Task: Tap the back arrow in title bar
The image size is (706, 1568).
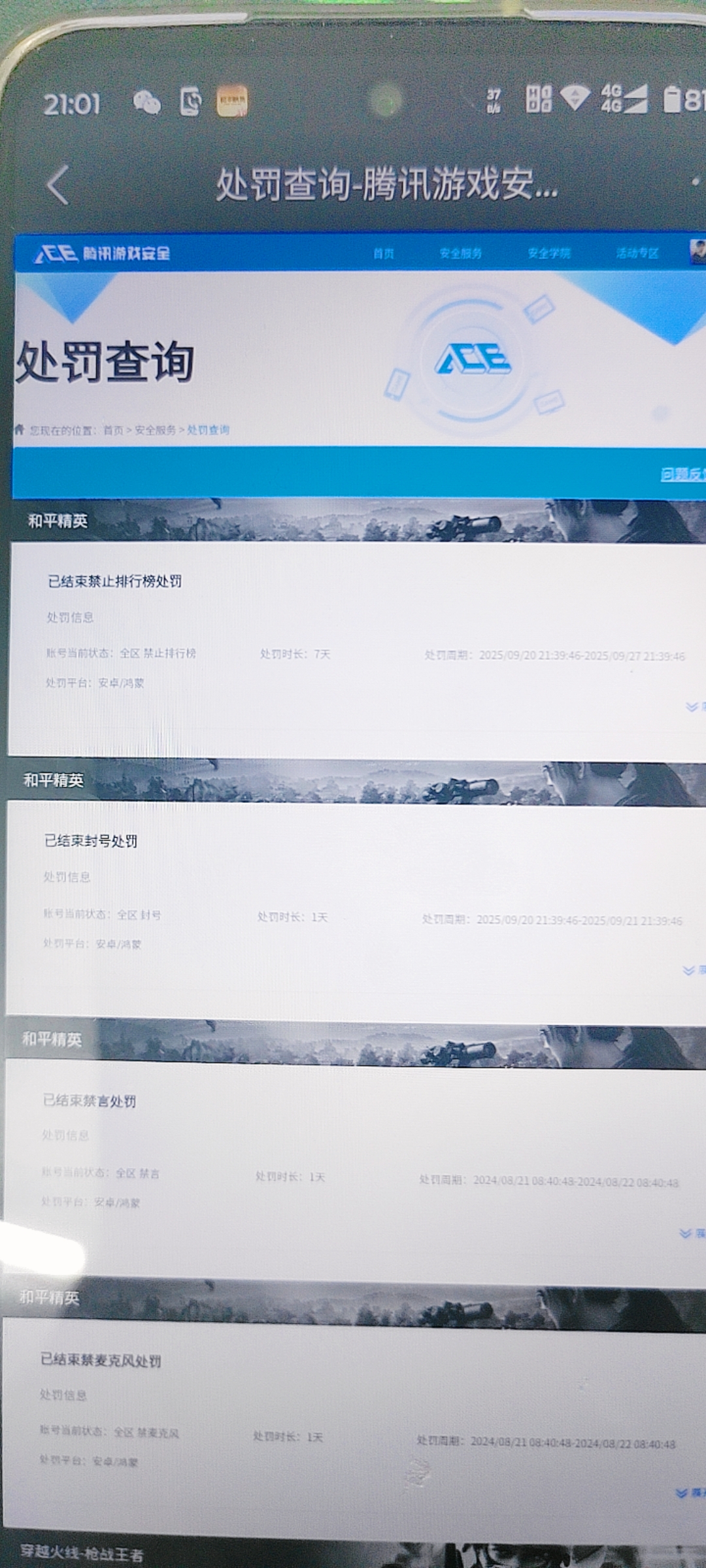Action: pos(58,185)
